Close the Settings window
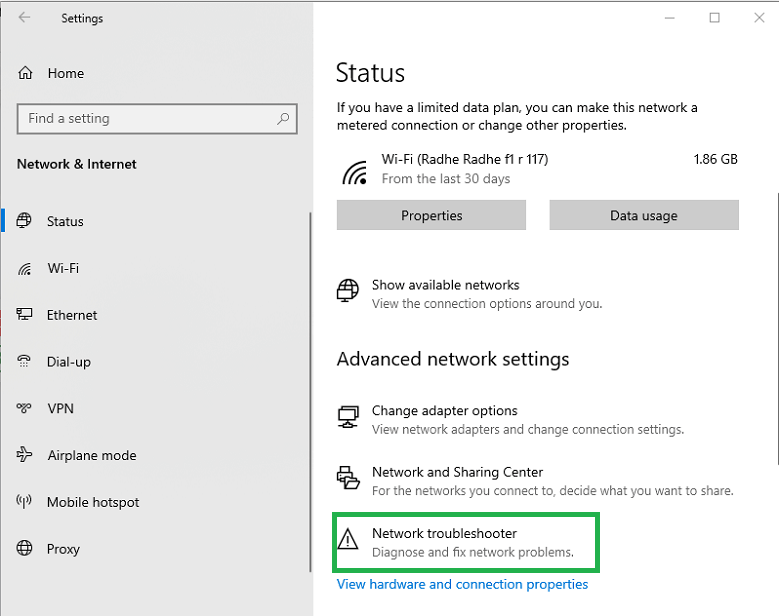Screen dimensions: 779x616 (759, 18)
